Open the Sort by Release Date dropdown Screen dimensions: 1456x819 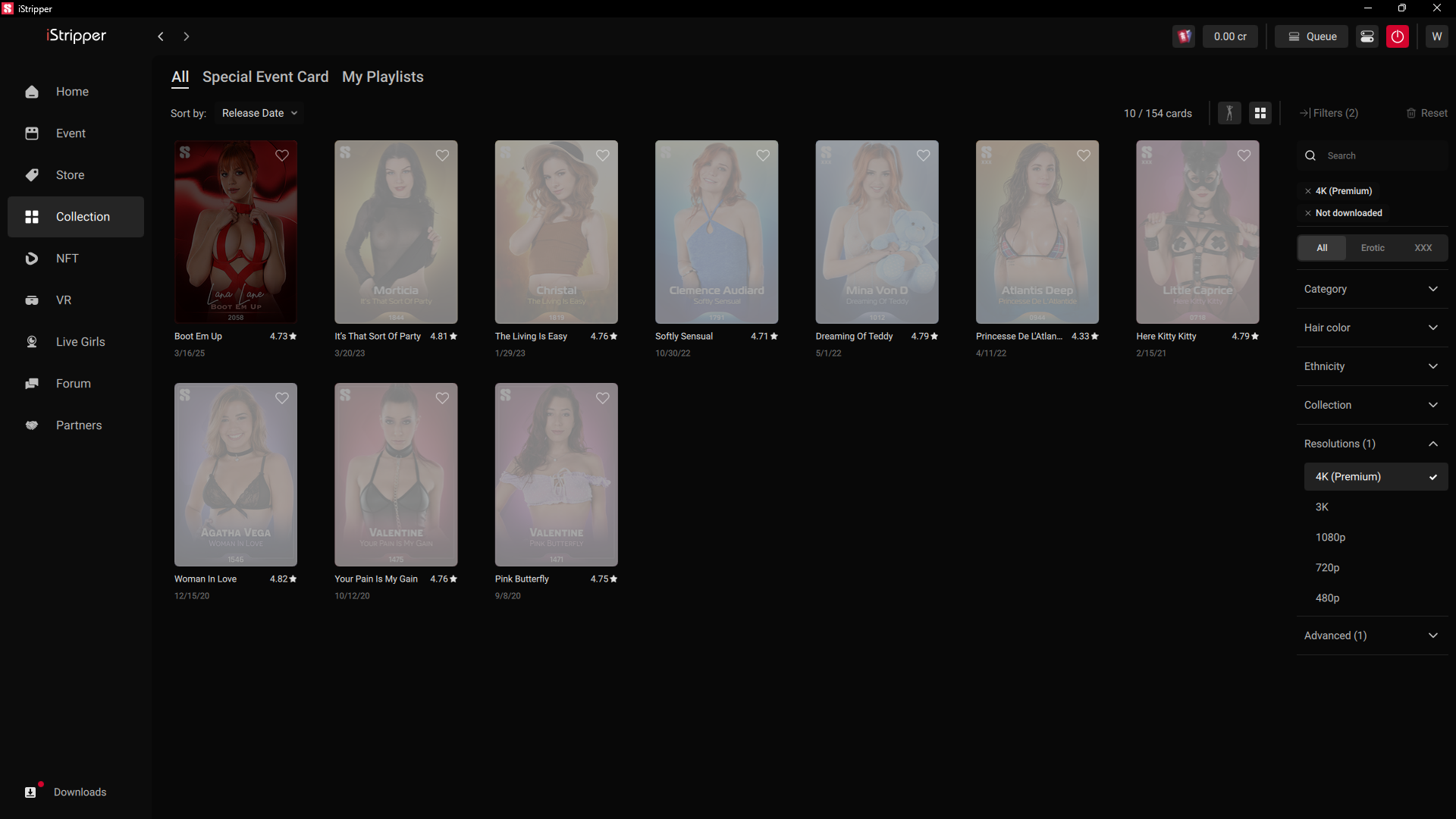tap(259, 113)
